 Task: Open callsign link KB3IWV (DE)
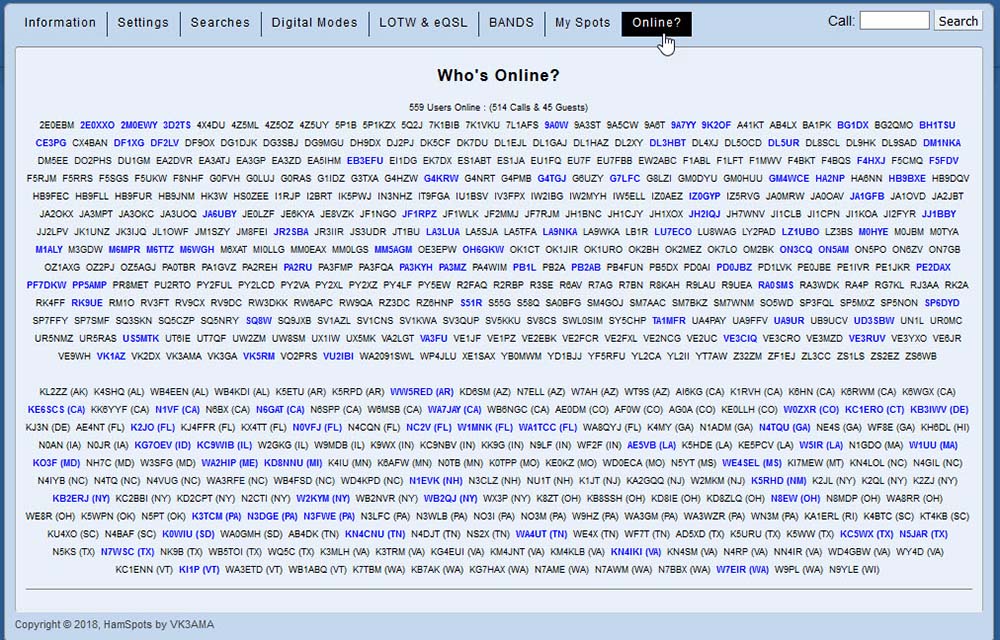pyautogui.click(x=939, y=410)
